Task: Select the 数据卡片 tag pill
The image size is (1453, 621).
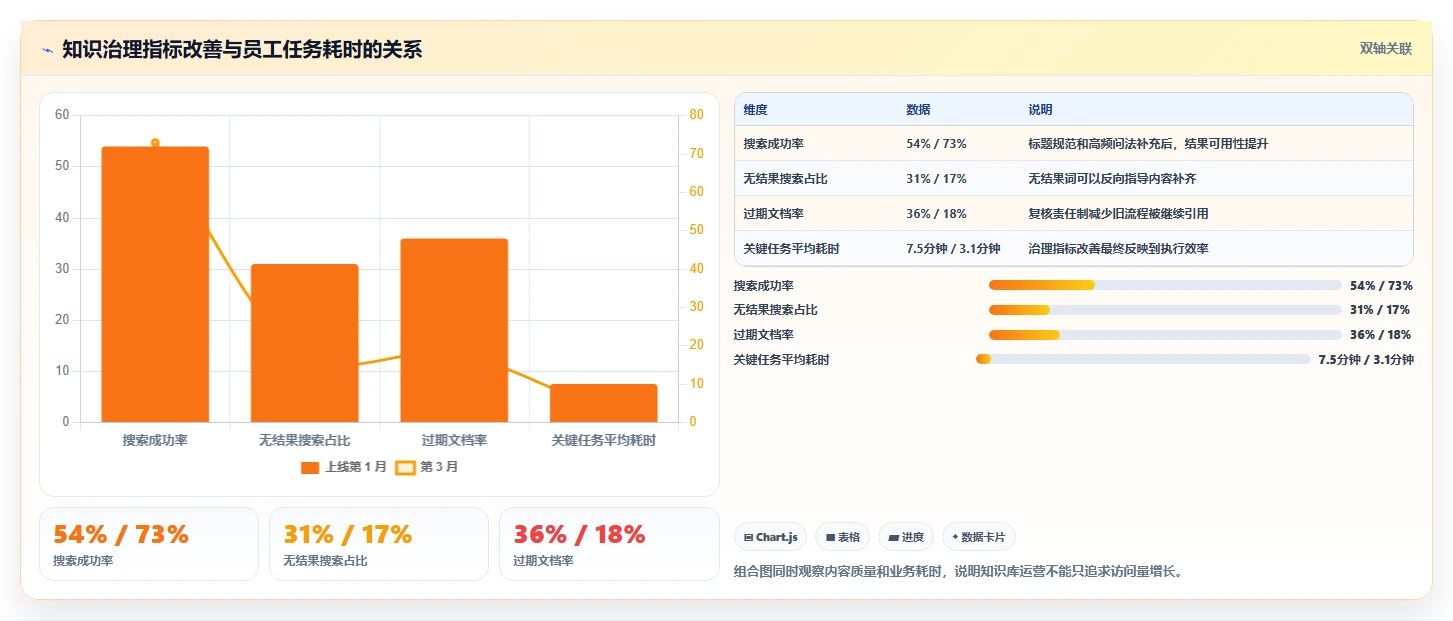Action: 979,537
